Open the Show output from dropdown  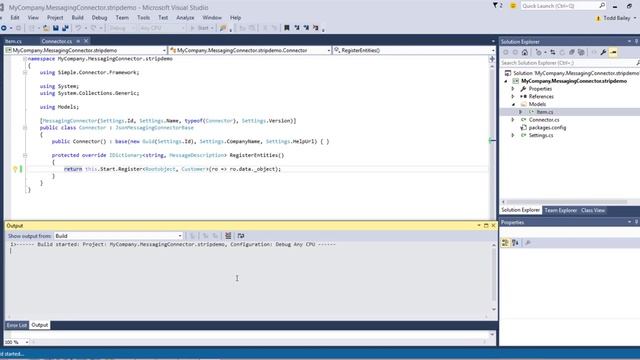[x=118, y=236]
